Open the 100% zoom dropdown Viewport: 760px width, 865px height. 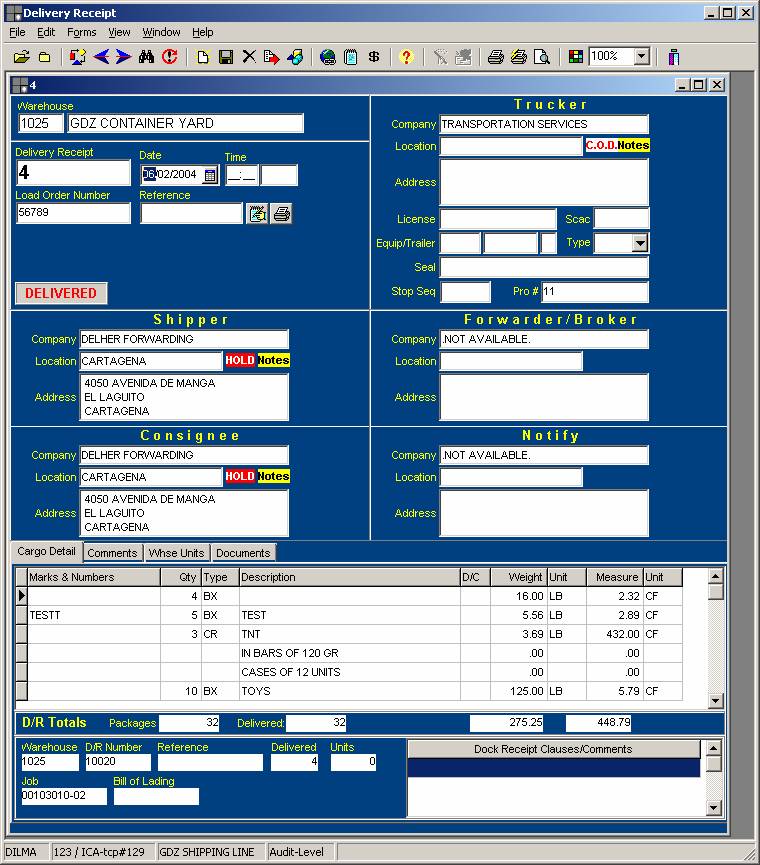pos(641,57)
